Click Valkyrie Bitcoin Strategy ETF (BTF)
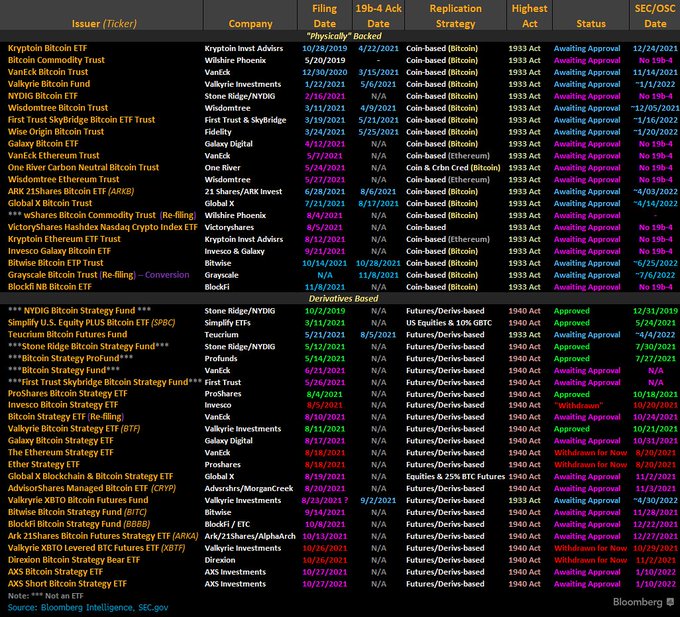Viewport: 680px width, 617px height. [74, 428]
